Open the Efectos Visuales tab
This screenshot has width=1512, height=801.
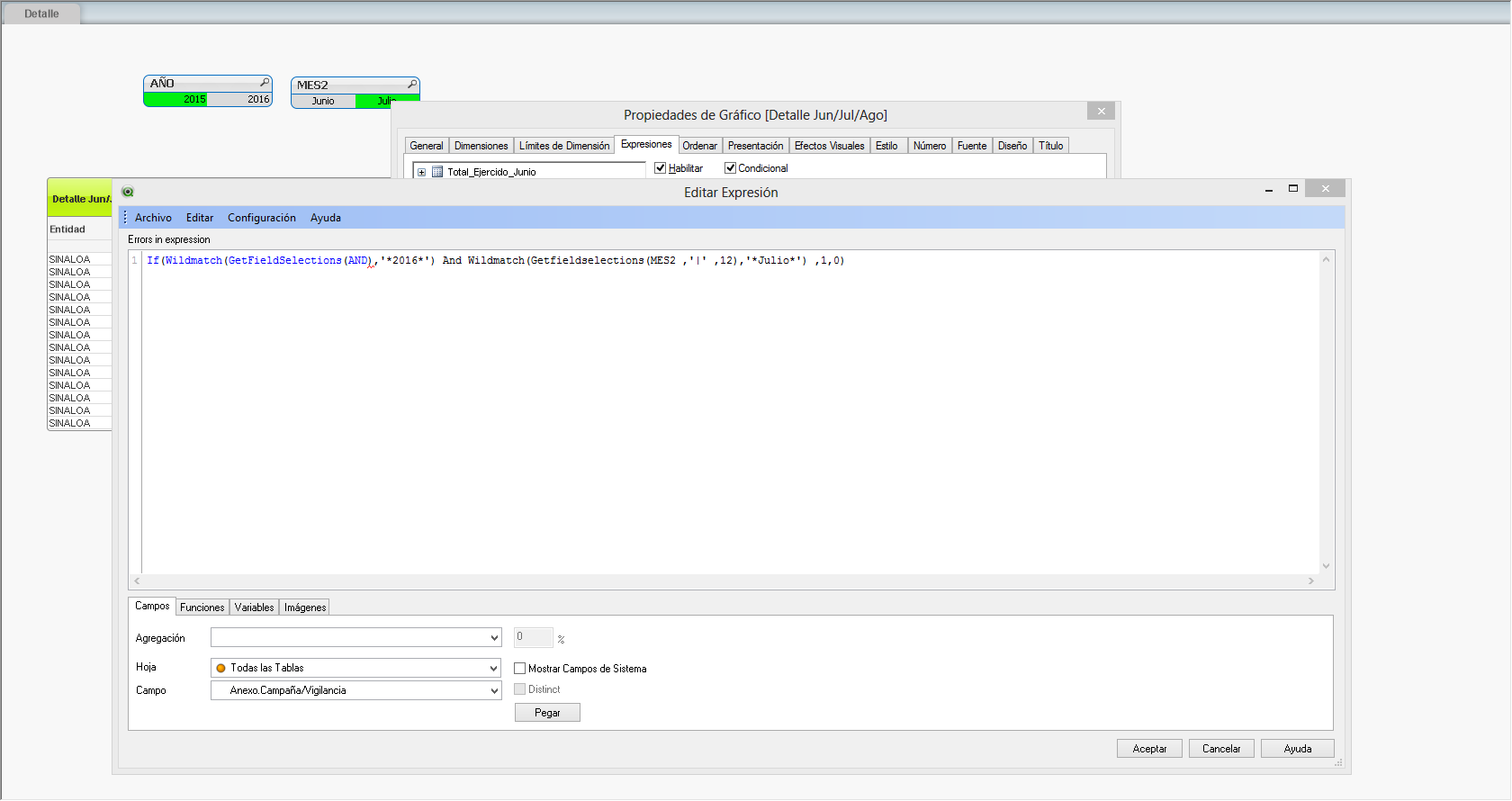(830, 146)
